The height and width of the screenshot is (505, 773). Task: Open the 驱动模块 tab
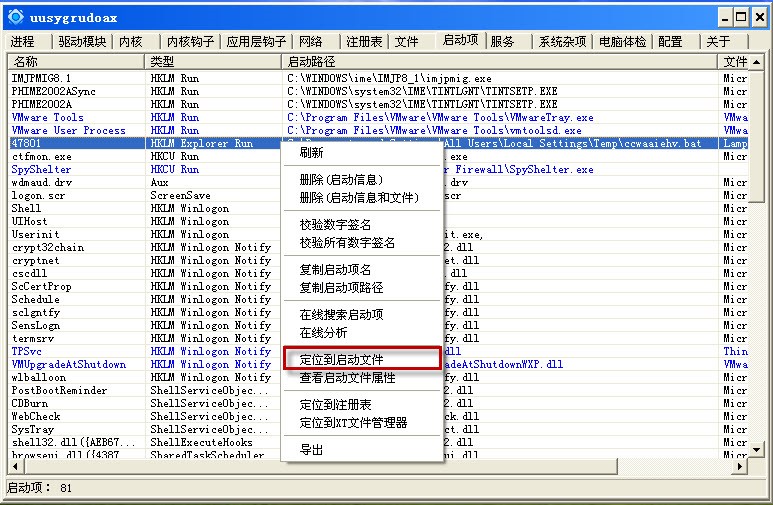[x=82, y=41]
